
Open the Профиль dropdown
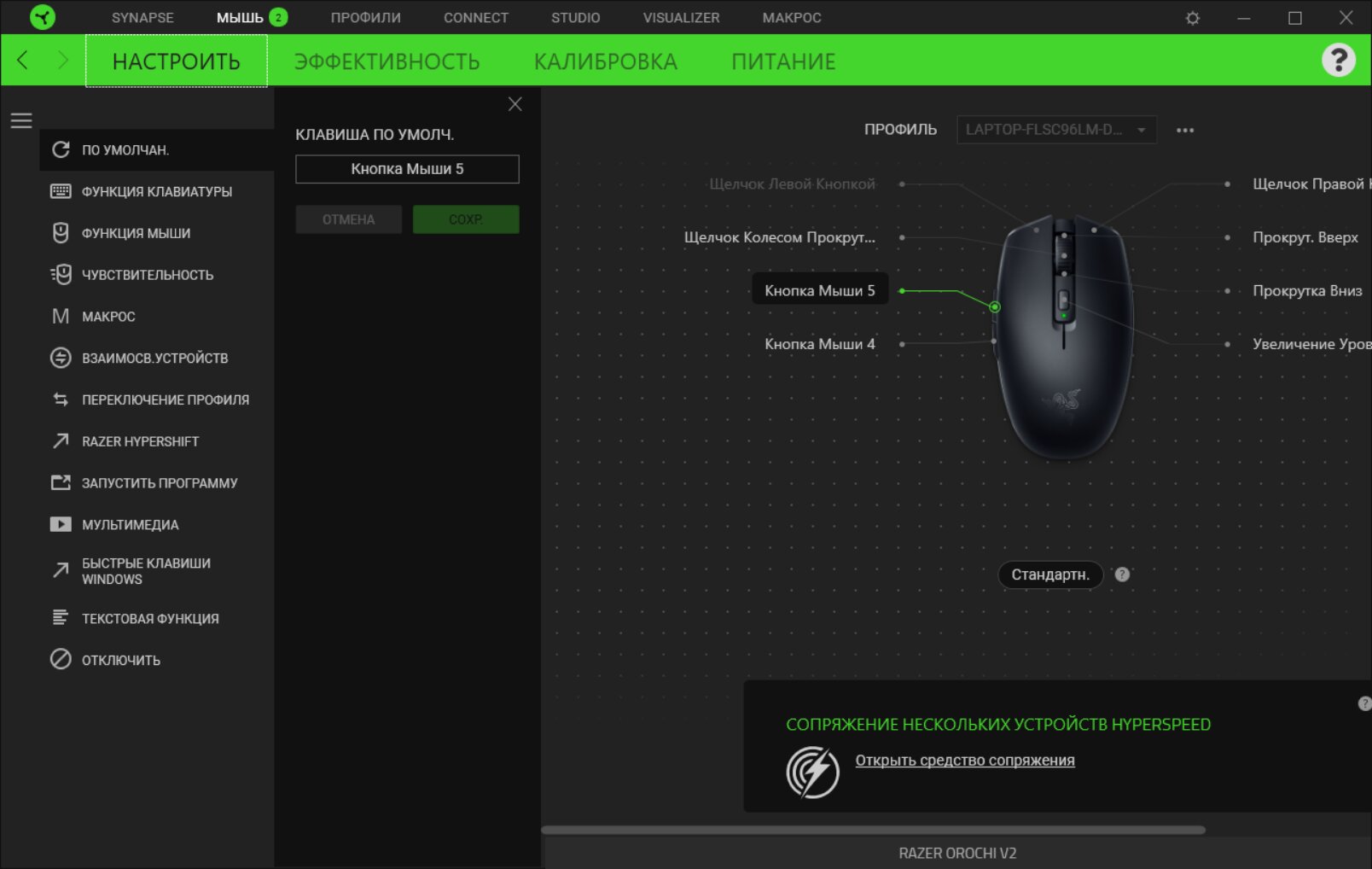1056,130
